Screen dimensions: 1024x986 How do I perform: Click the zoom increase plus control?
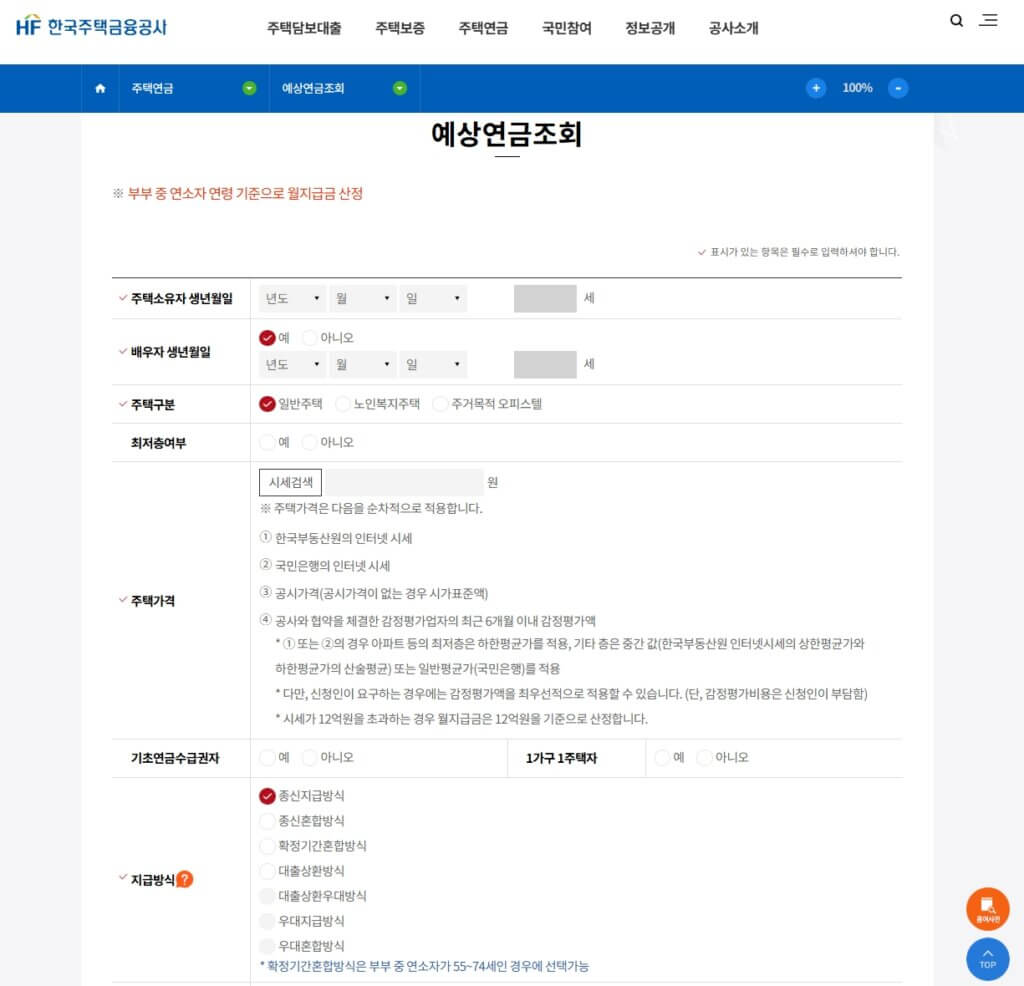click(x=816, y=88)
